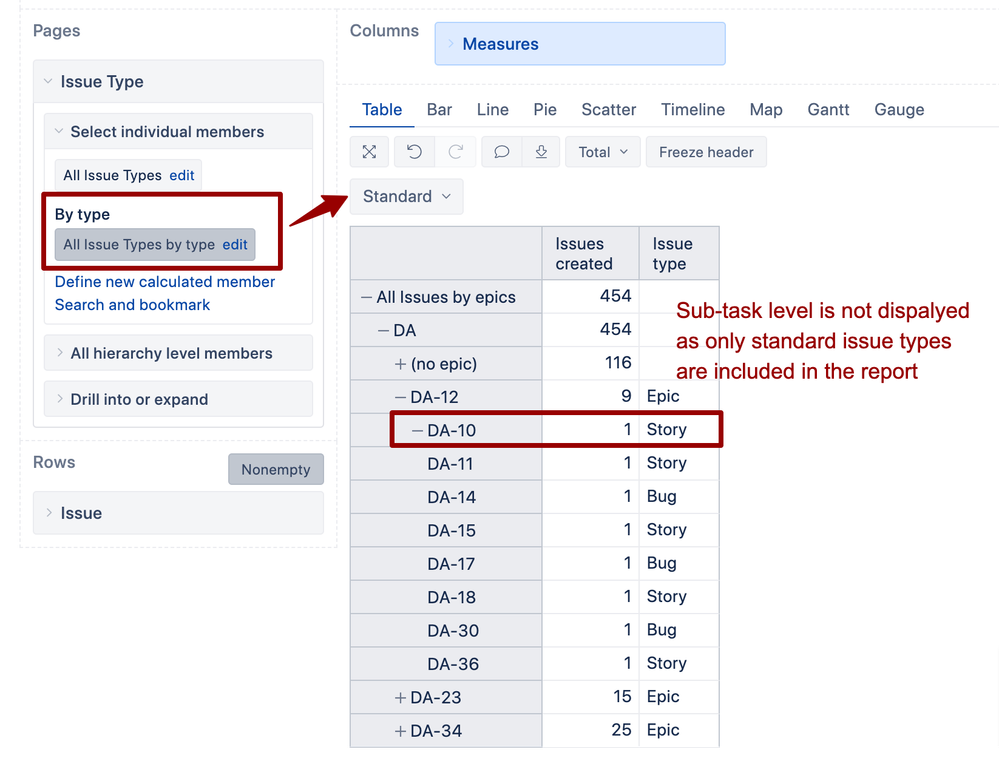999x778 pixels.
Task: Click the export download icon
Action: coord(541,152)
